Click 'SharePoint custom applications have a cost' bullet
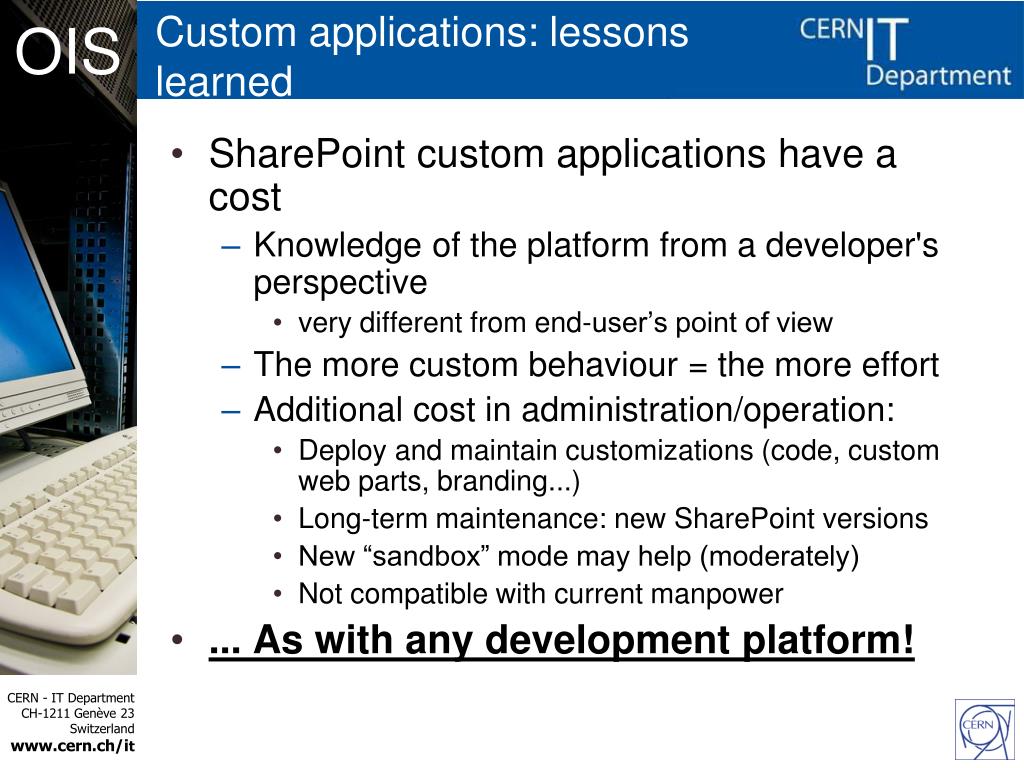This screenshot has width=1024, height=768. 552,175
